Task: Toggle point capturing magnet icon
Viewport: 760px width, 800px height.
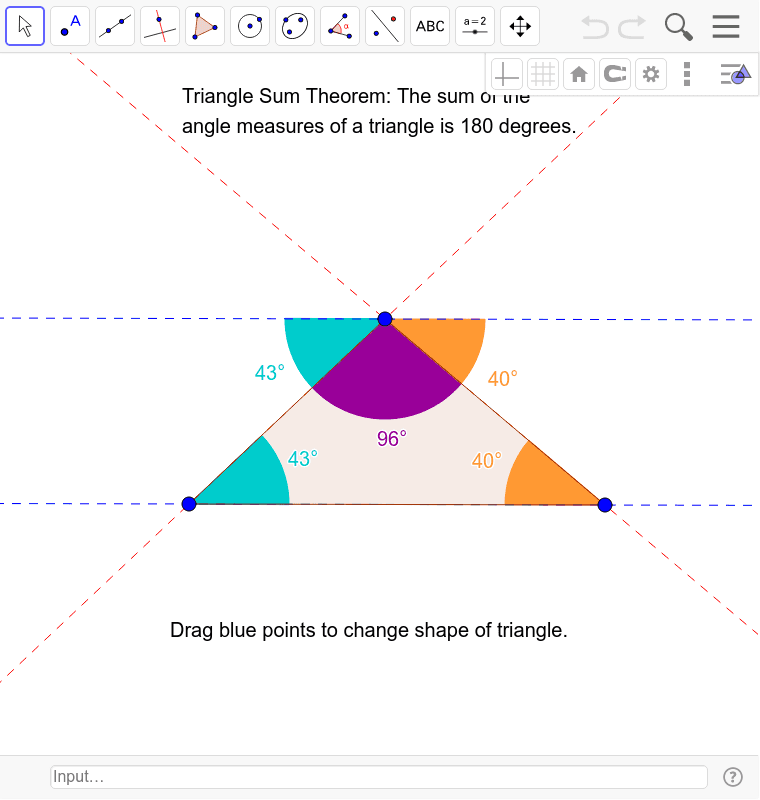Action: (x=615, y=74)
